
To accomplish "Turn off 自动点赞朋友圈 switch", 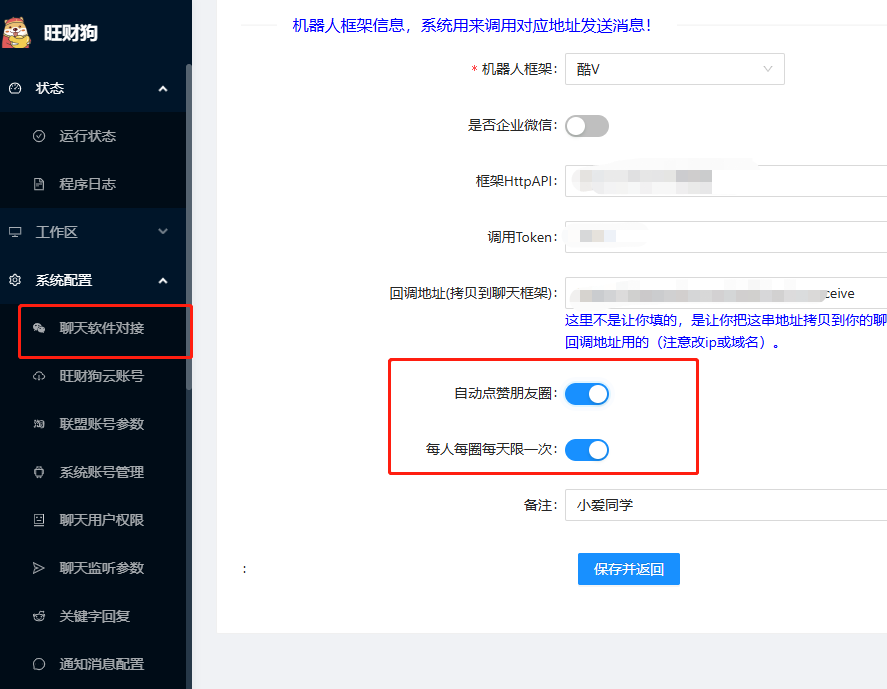I will pyautogui.click(x=587, y=394).
